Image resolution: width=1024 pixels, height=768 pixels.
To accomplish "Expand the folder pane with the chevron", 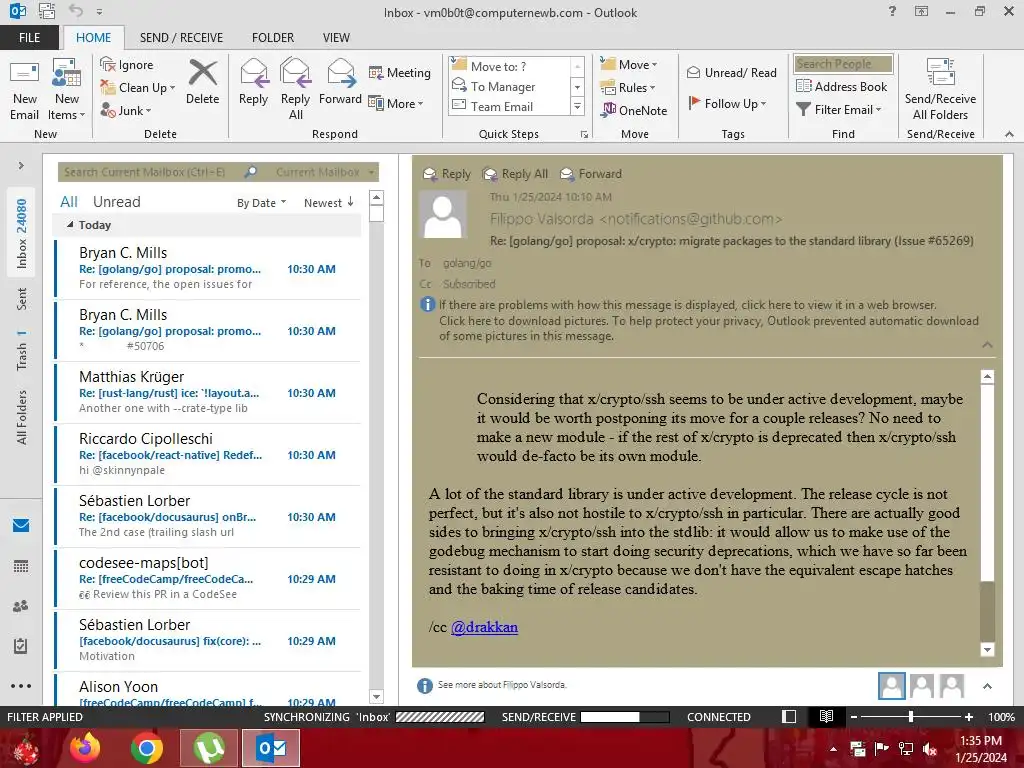I will (x=21, y=166).
